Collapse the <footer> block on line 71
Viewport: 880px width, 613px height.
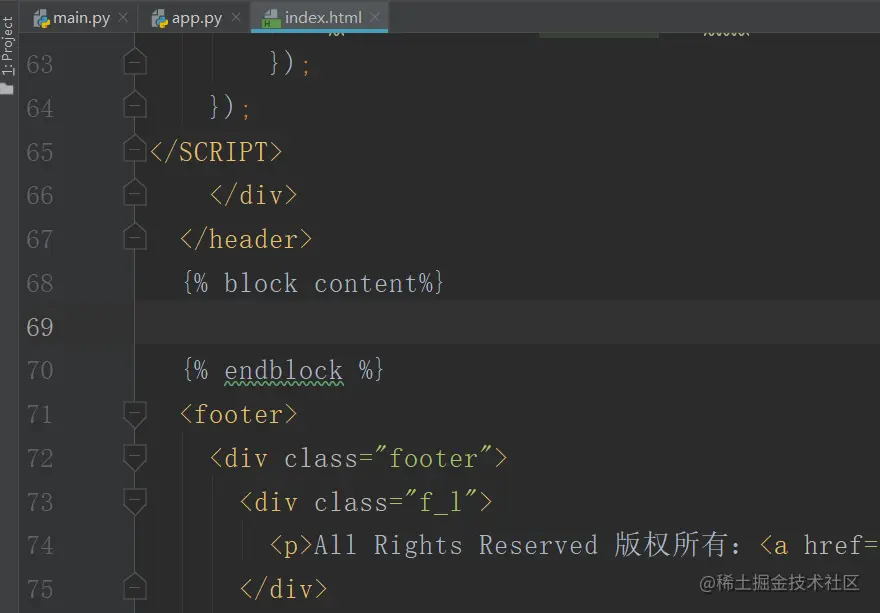[135, 414]
